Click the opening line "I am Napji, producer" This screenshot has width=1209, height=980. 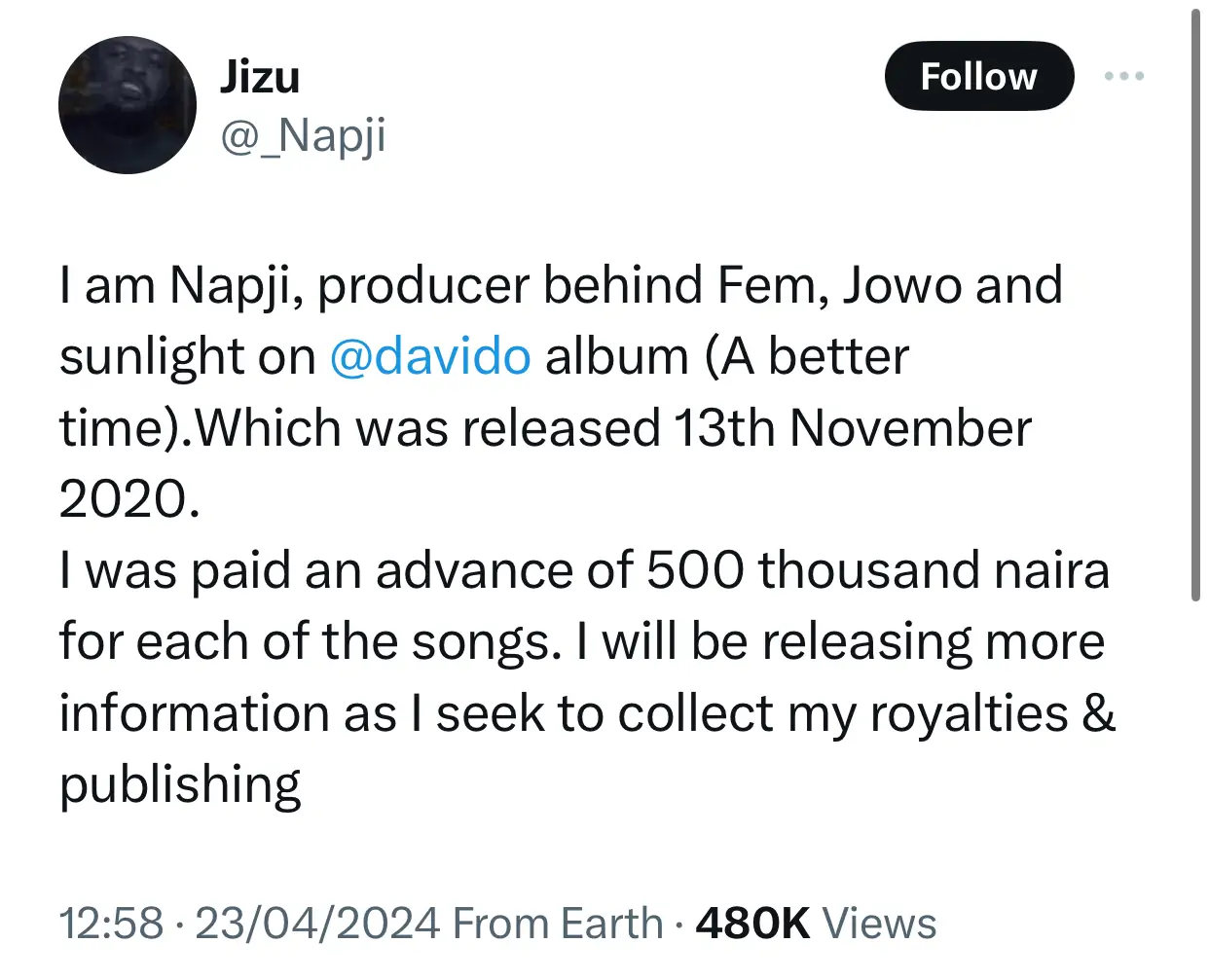click(x=294, y=285)
